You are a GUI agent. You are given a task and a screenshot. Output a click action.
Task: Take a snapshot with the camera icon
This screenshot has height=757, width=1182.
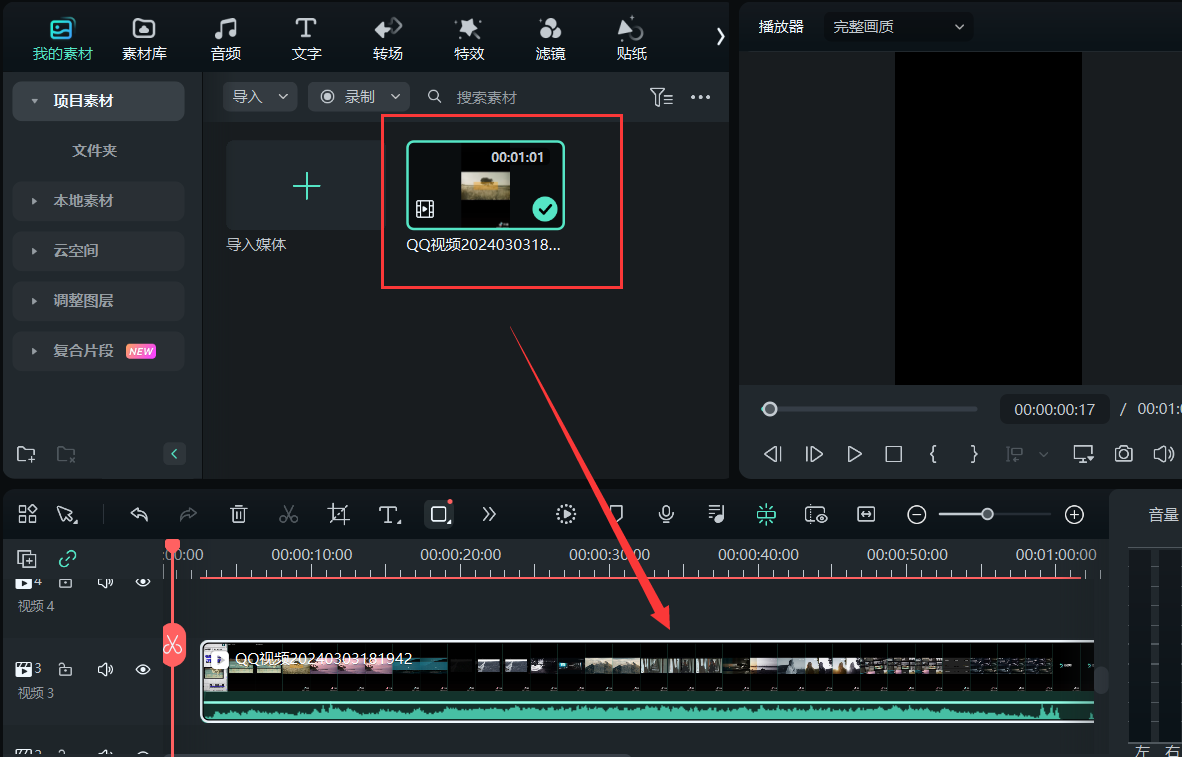tap(1124, 454)
